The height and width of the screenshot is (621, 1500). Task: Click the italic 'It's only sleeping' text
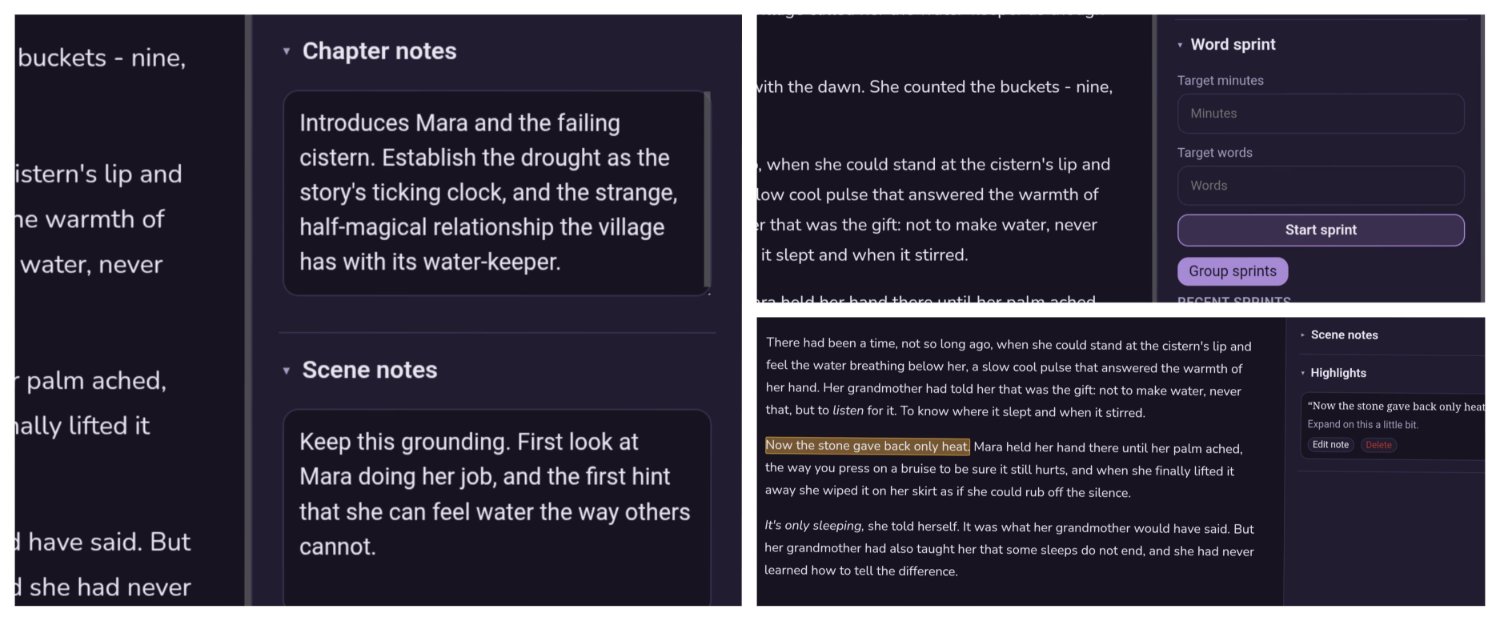[814, 526]
